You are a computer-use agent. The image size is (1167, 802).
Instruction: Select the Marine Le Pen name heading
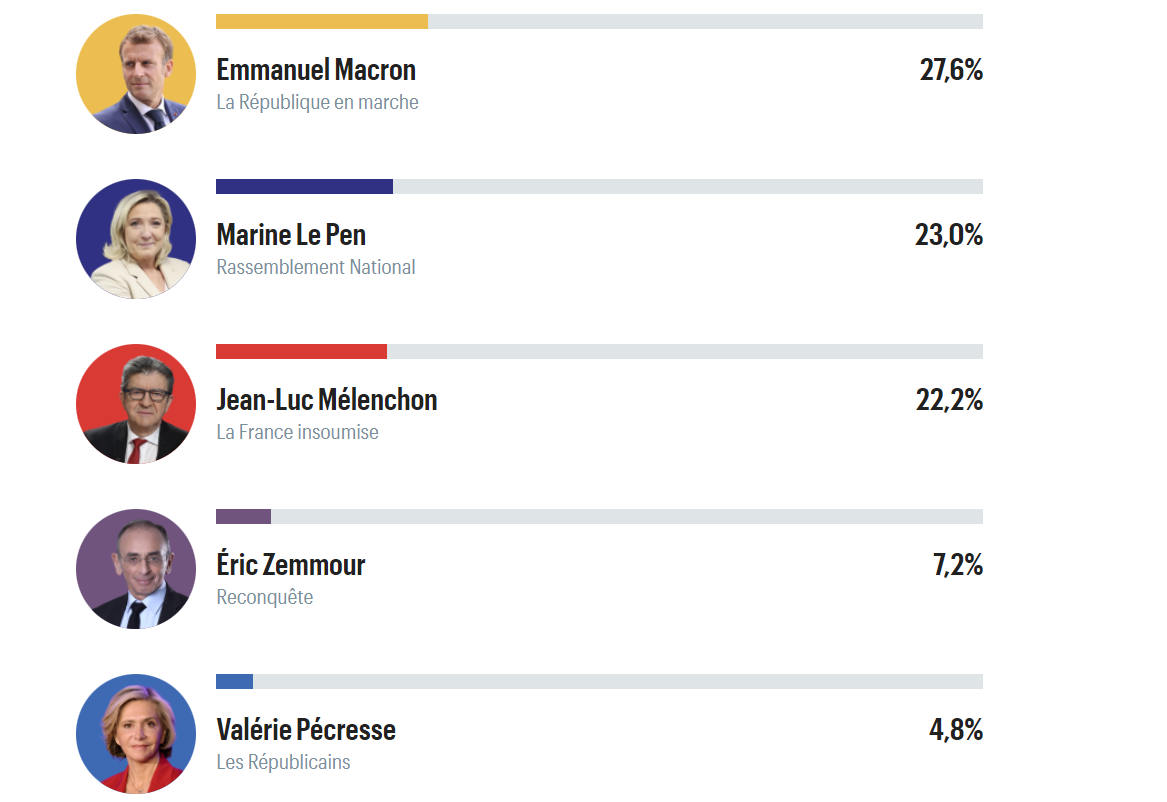pyautogui.click(x=291, y=235)
